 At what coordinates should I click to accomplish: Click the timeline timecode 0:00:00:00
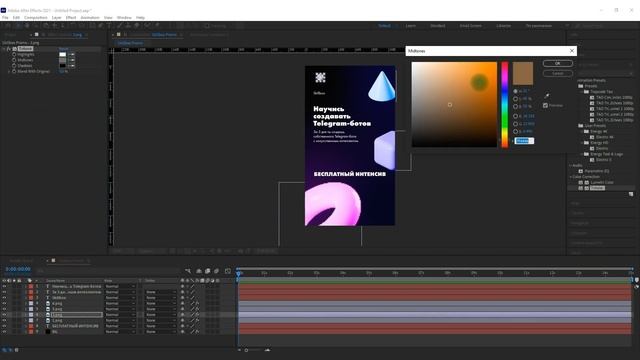coord(18,269)
